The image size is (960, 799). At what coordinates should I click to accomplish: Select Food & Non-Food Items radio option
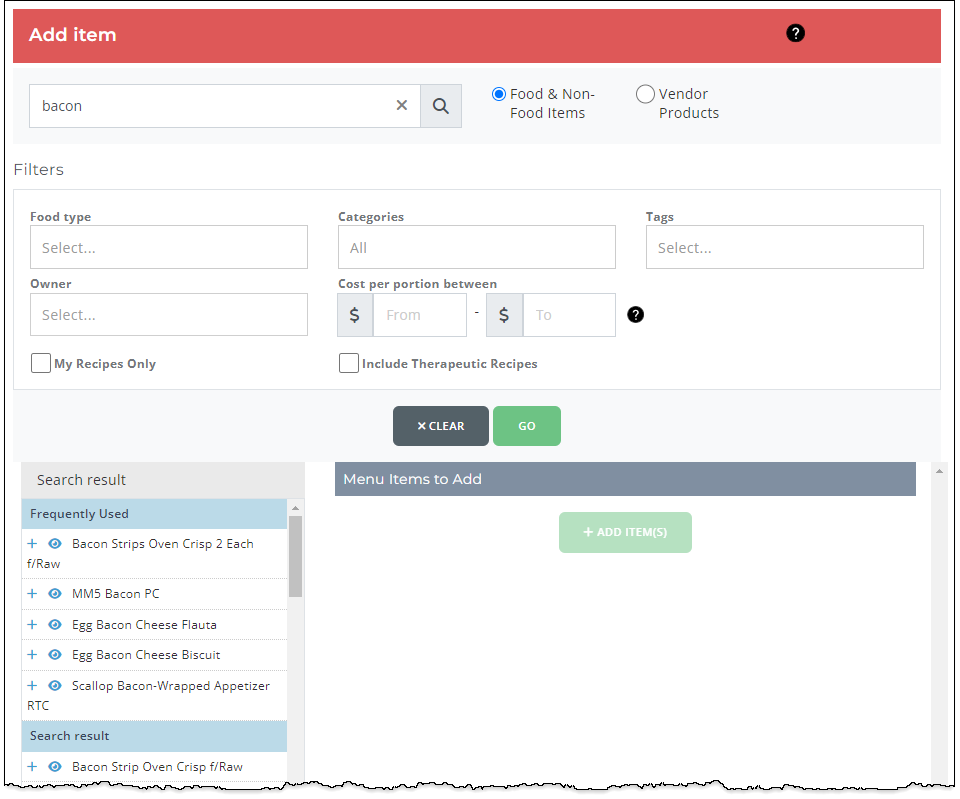pos(499,94)
